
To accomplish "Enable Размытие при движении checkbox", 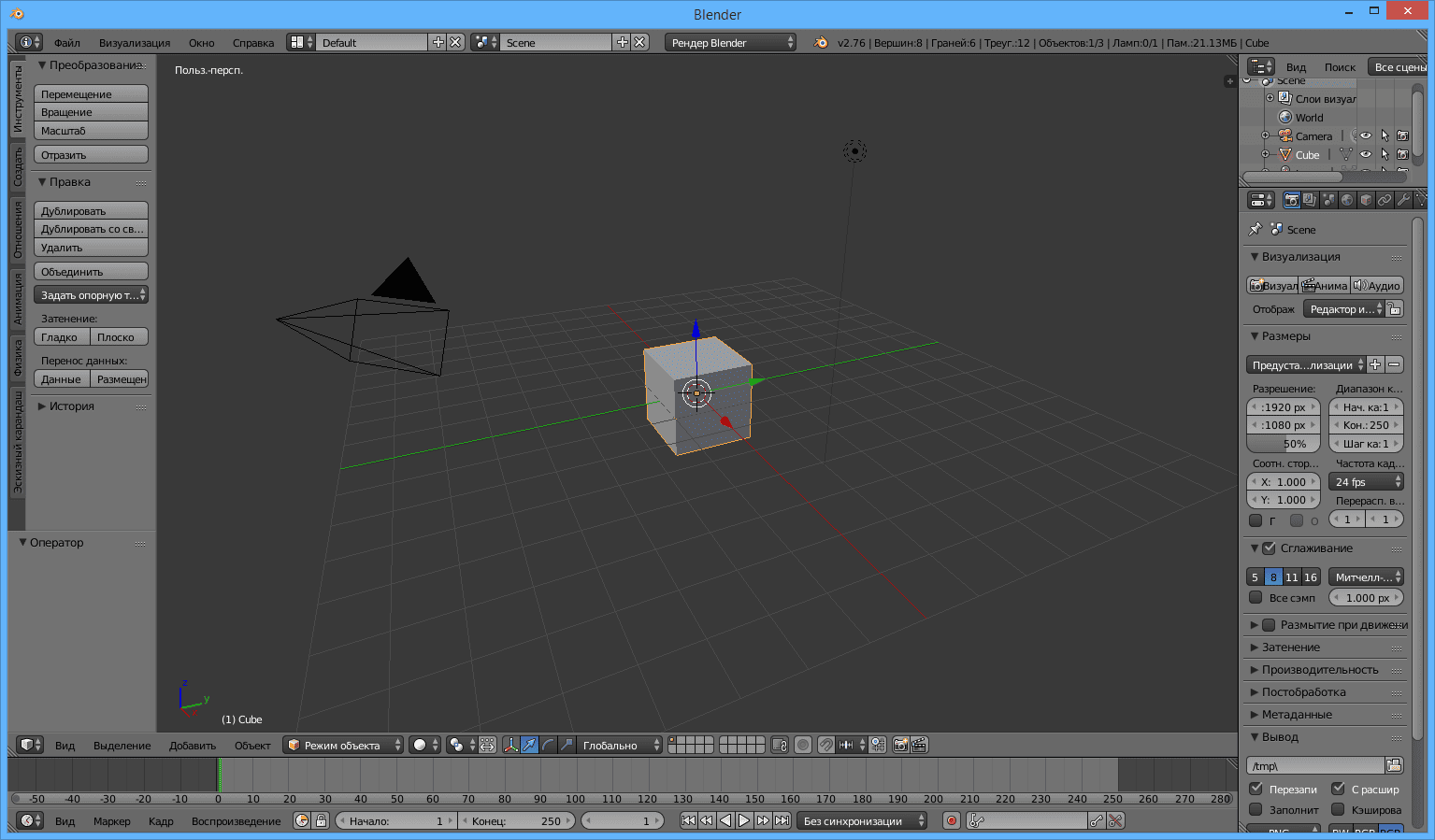I will coord(1269,624).
